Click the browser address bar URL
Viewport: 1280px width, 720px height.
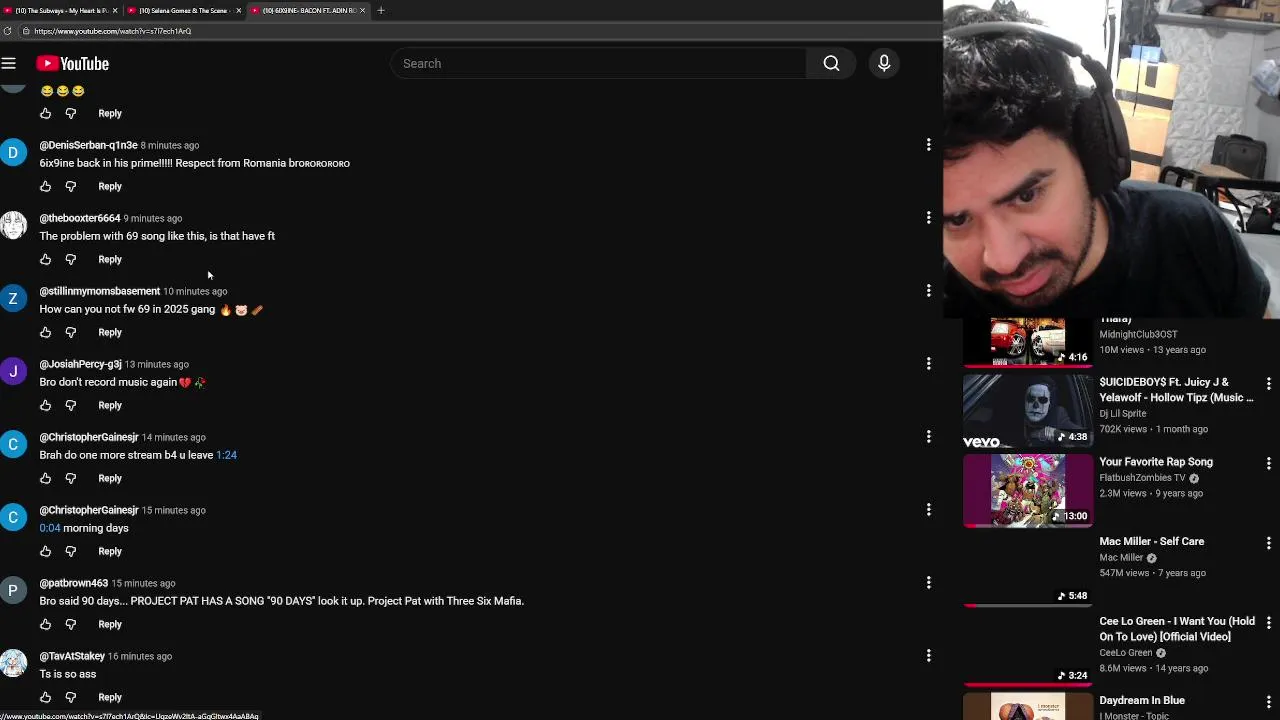(x=112, y=31)
